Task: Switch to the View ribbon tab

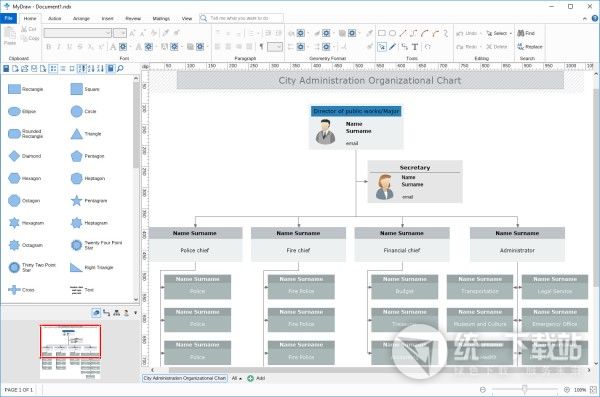Action: tap(187, 18)
